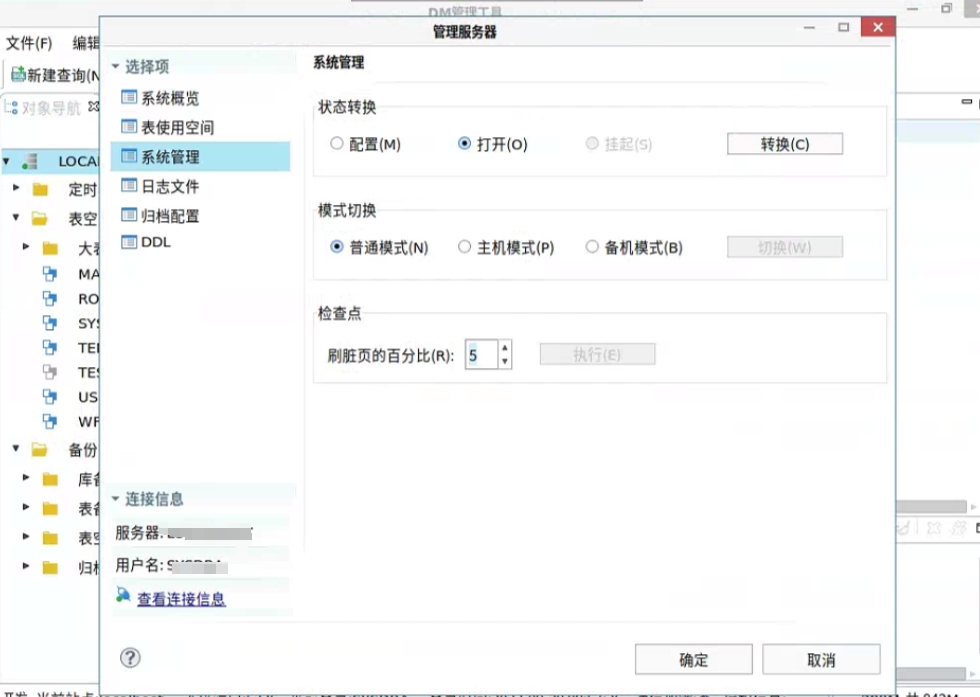Open the 归档配置 page icon
The image size is (980, 697).
click(x=128, y=215)
